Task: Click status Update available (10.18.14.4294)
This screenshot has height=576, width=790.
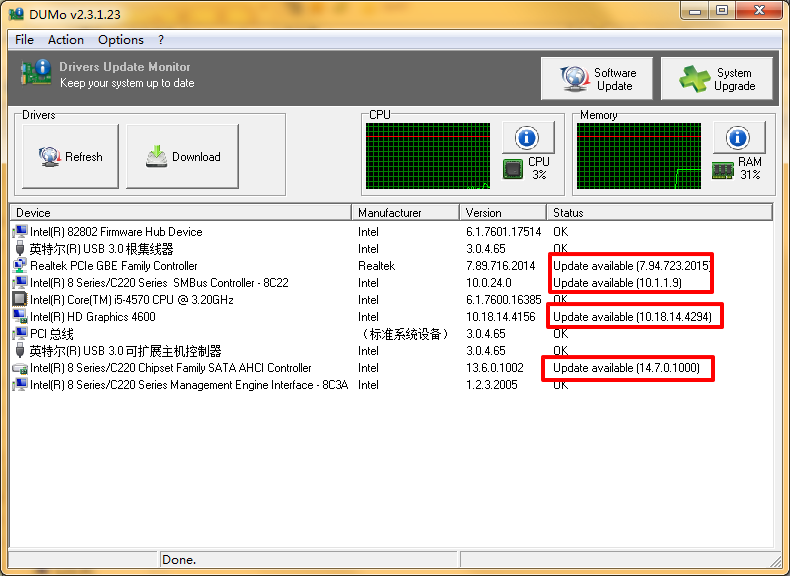Action: (632, 317)
